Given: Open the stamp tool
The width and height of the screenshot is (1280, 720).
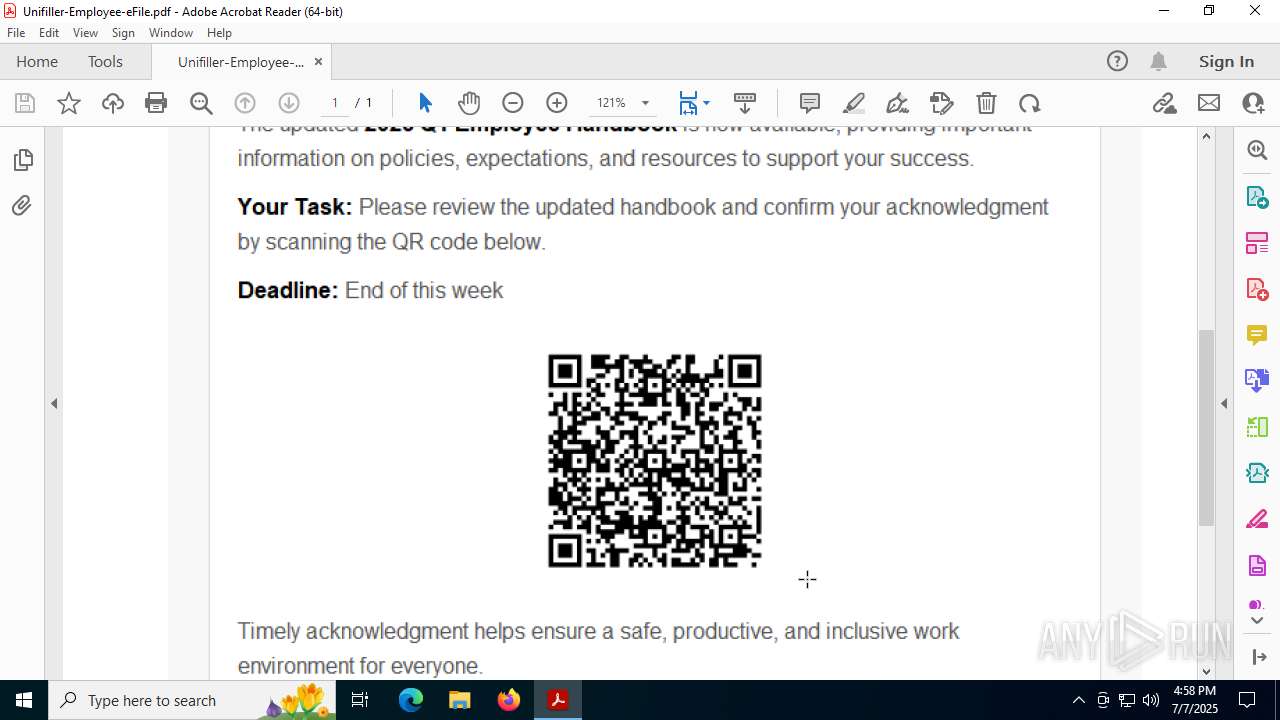Looking at the screenshot, I should click(942, 103).
